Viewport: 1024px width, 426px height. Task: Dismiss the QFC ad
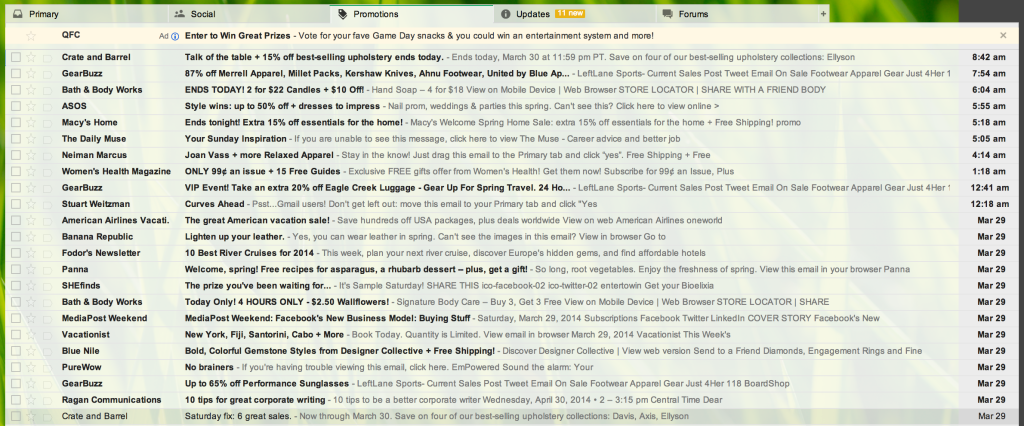coord(1003,35)
